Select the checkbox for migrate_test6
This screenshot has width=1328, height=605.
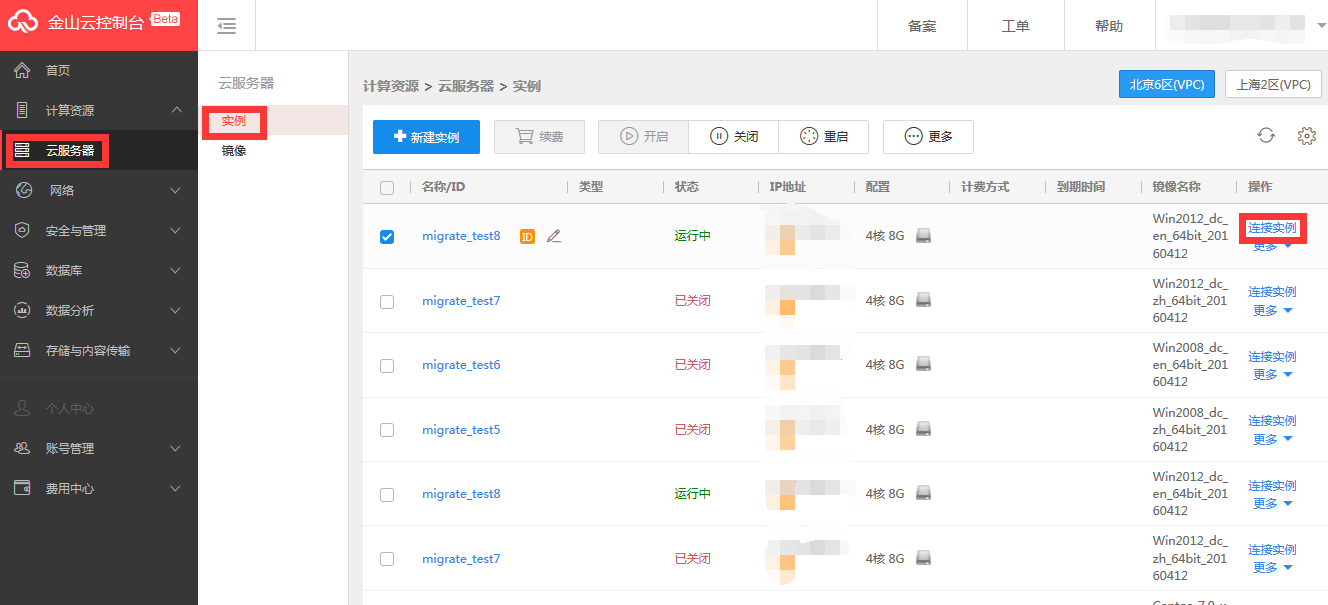point(387,364)
